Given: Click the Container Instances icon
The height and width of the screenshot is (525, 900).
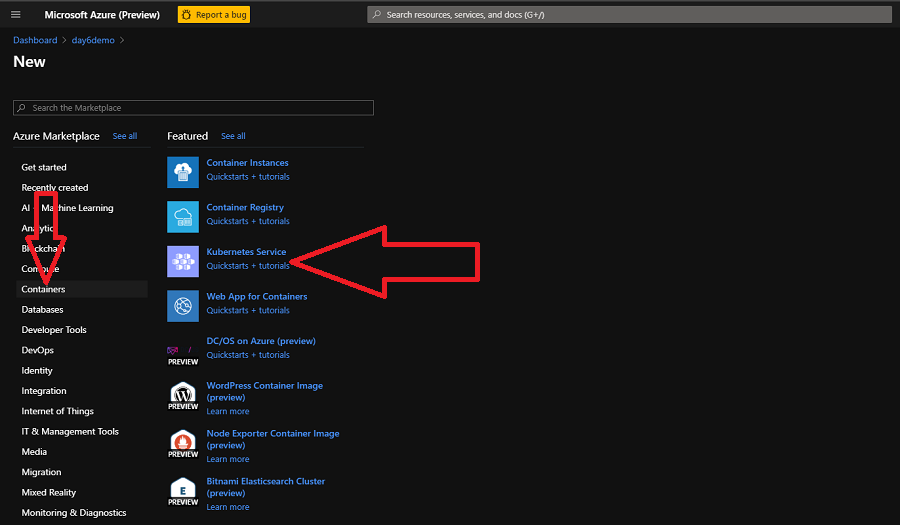Looking at the screenshot, I should pyautogui.click(x=183, y=172).
